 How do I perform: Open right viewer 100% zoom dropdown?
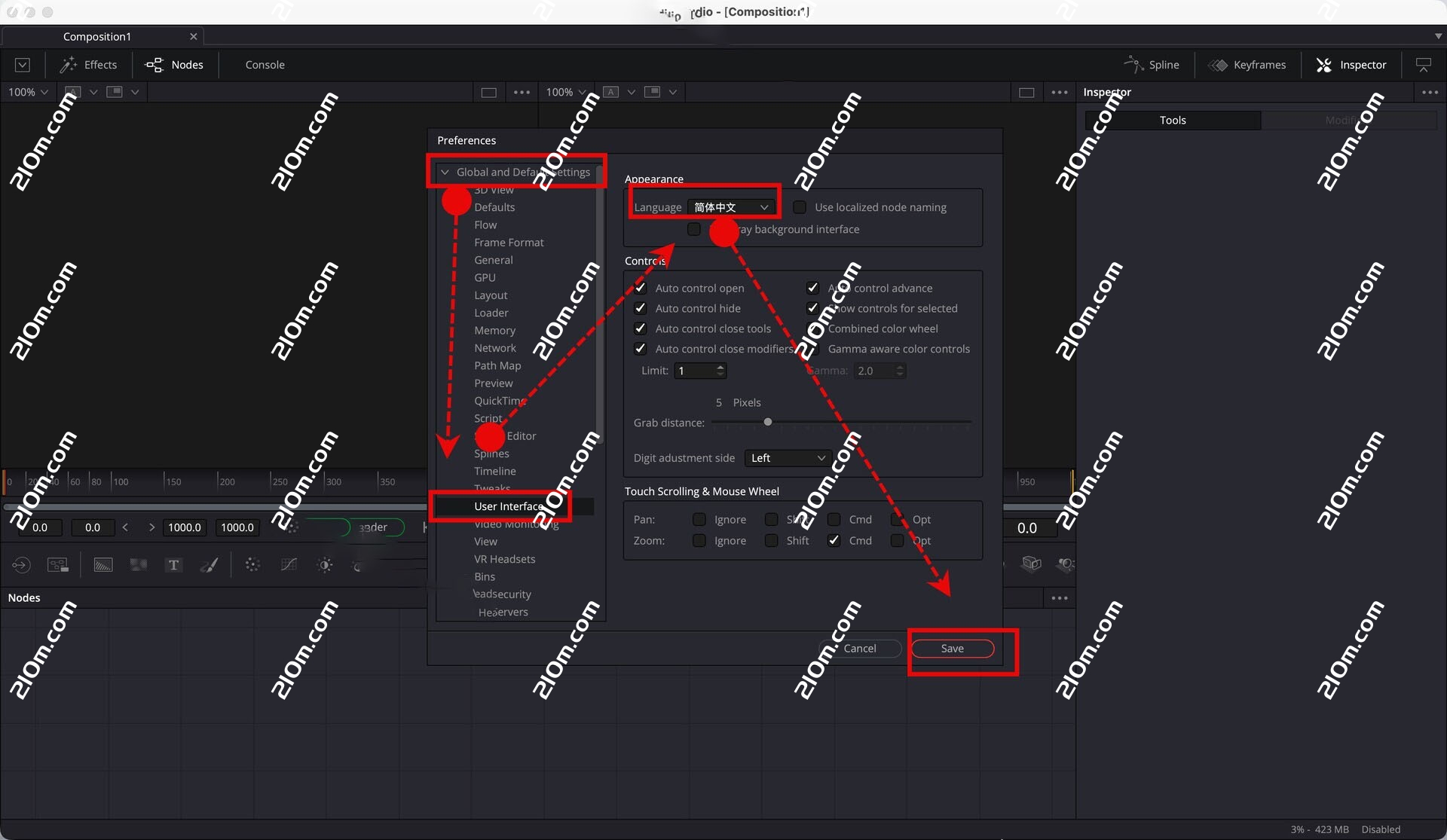[x=565, y=92]
